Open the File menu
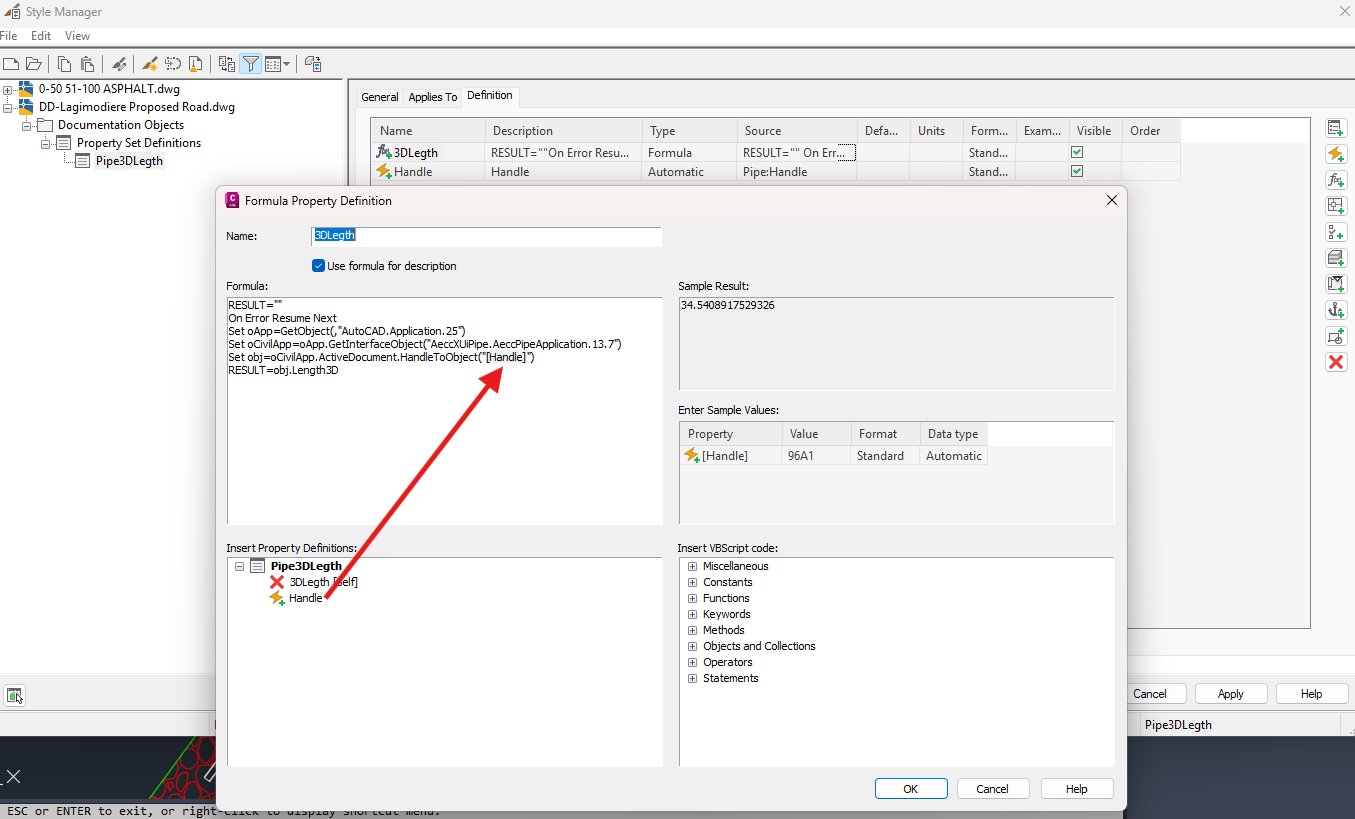Screen dimensions: 1355x819 click(x=8, y=36)
